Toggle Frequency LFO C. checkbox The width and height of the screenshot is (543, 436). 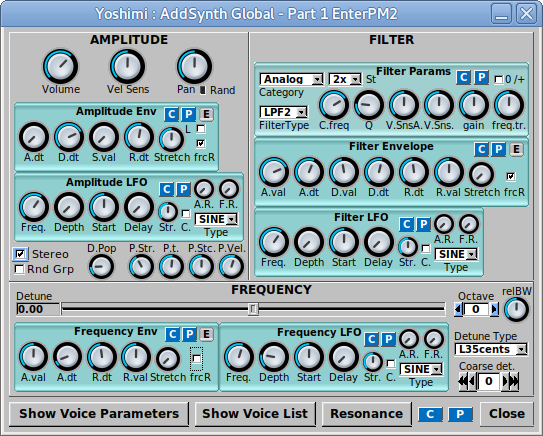coord(391,364)
